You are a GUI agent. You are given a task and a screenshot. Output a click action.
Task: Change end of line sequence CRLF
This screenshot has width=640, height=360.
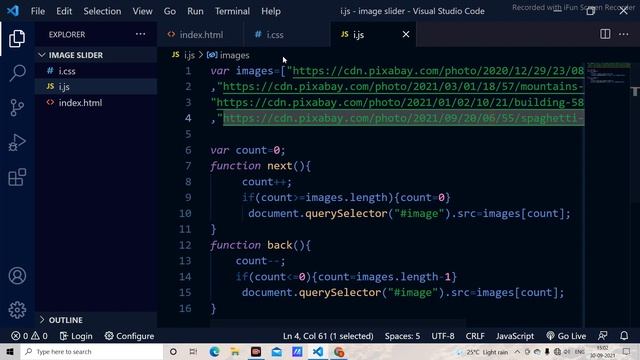tap(475, 336)
